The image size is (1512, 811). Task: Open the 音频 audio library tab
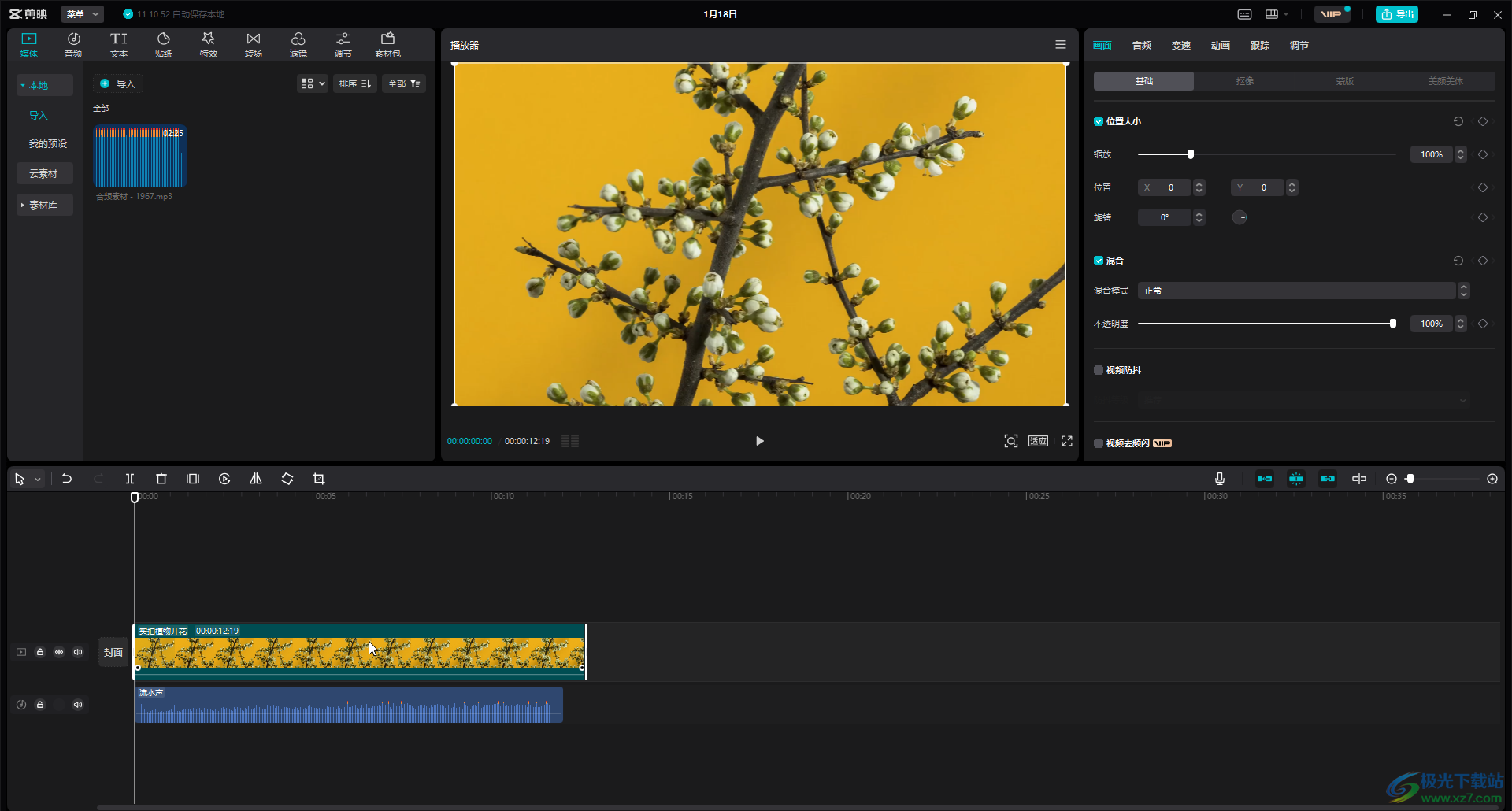click(x=73, y=45)
